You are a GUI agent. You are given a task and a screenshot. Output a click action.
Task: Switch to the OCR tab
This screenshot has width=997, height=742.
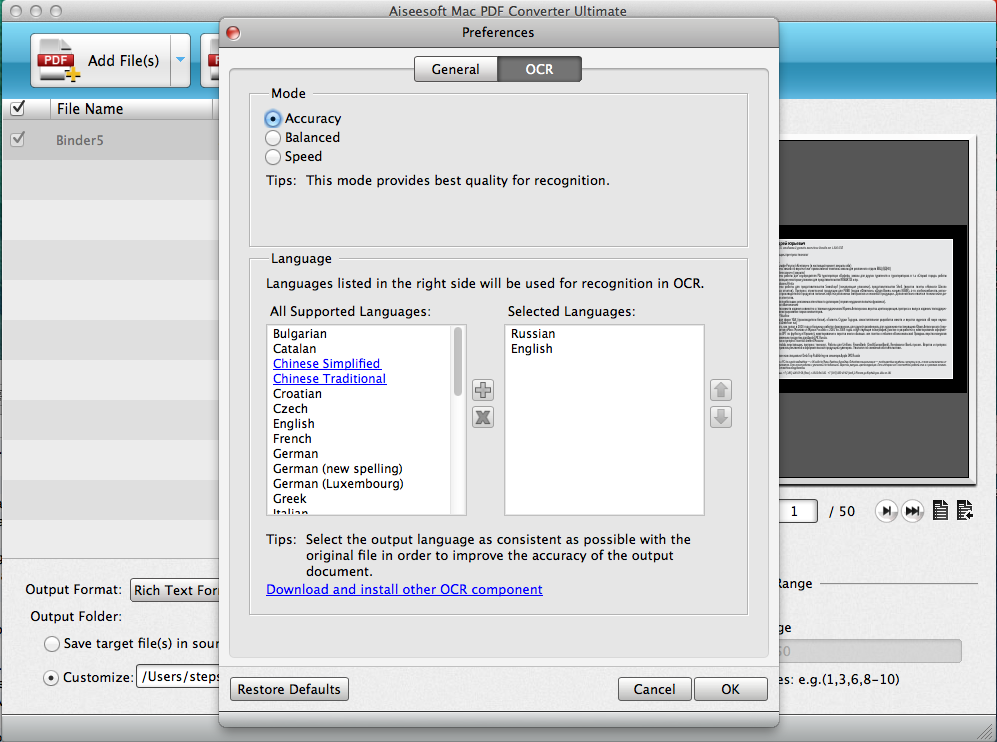539,69
